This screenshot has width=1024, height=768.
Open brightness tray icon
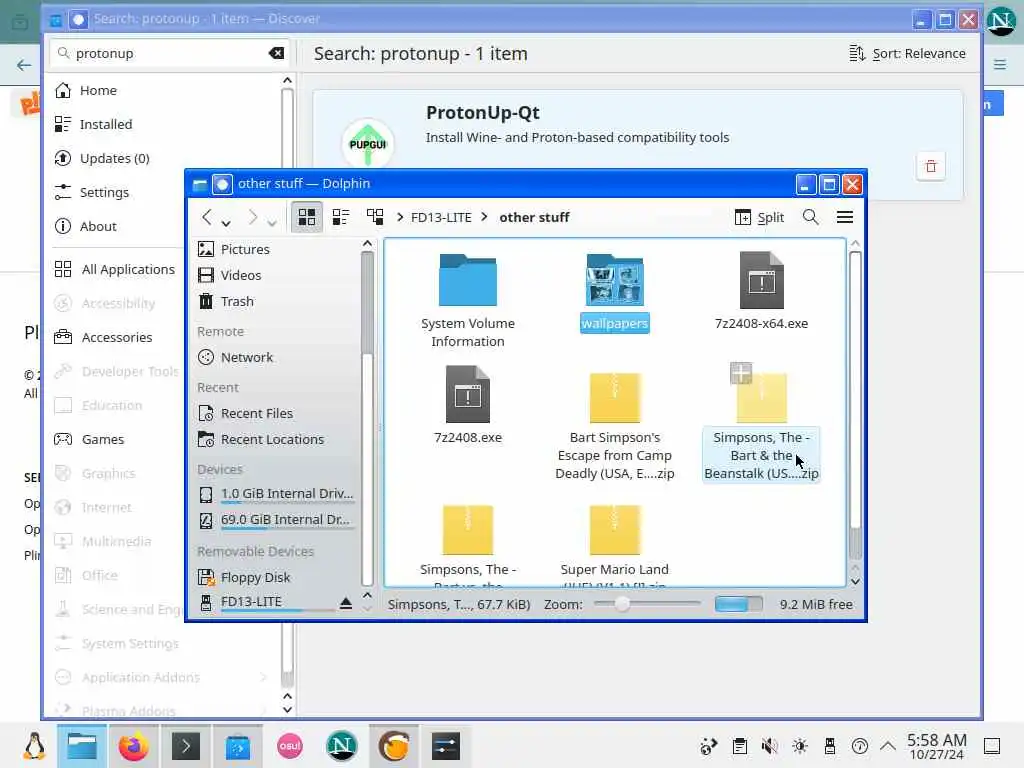tap(800, 746)
